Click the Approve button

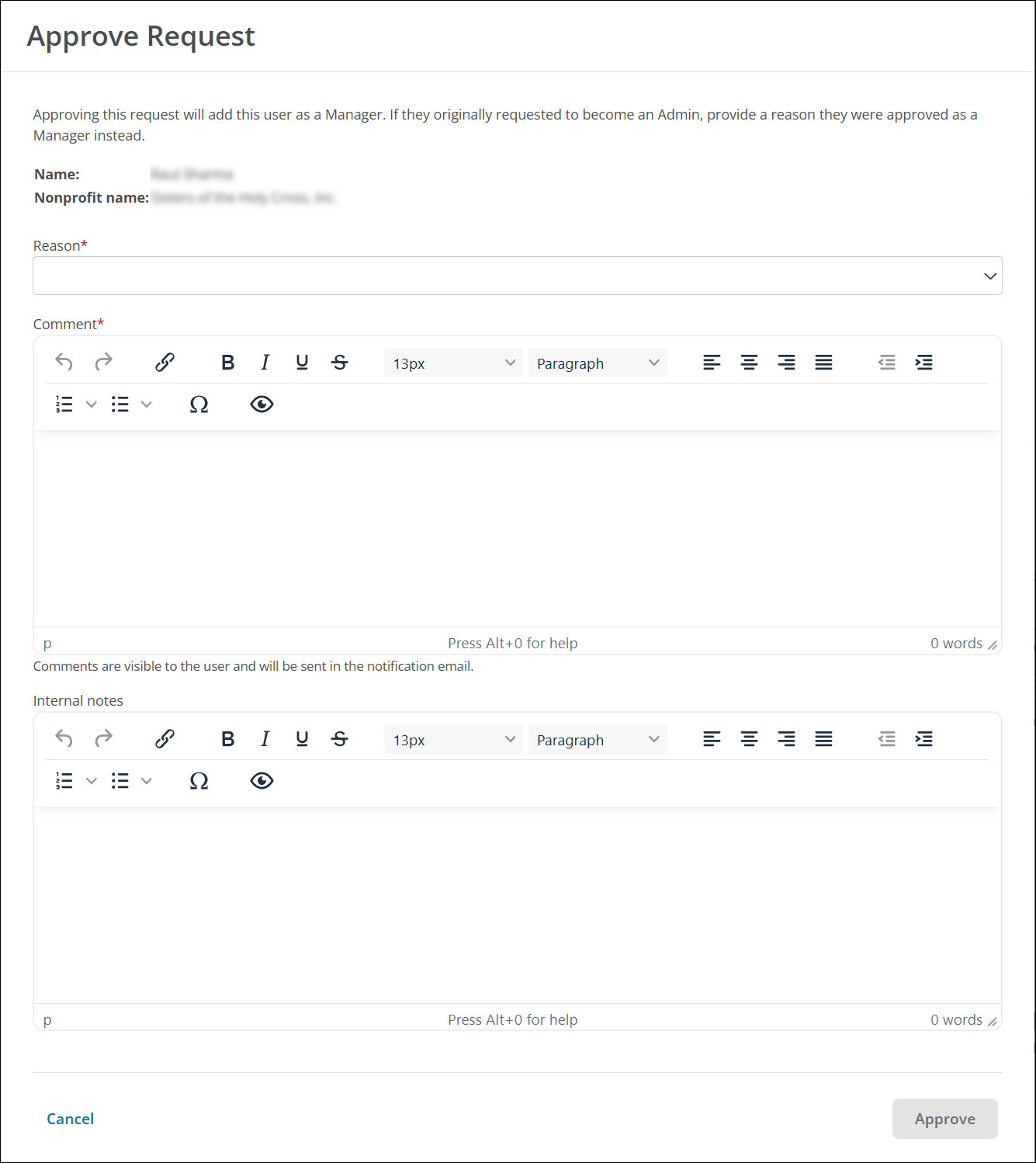coord(944,1119)
